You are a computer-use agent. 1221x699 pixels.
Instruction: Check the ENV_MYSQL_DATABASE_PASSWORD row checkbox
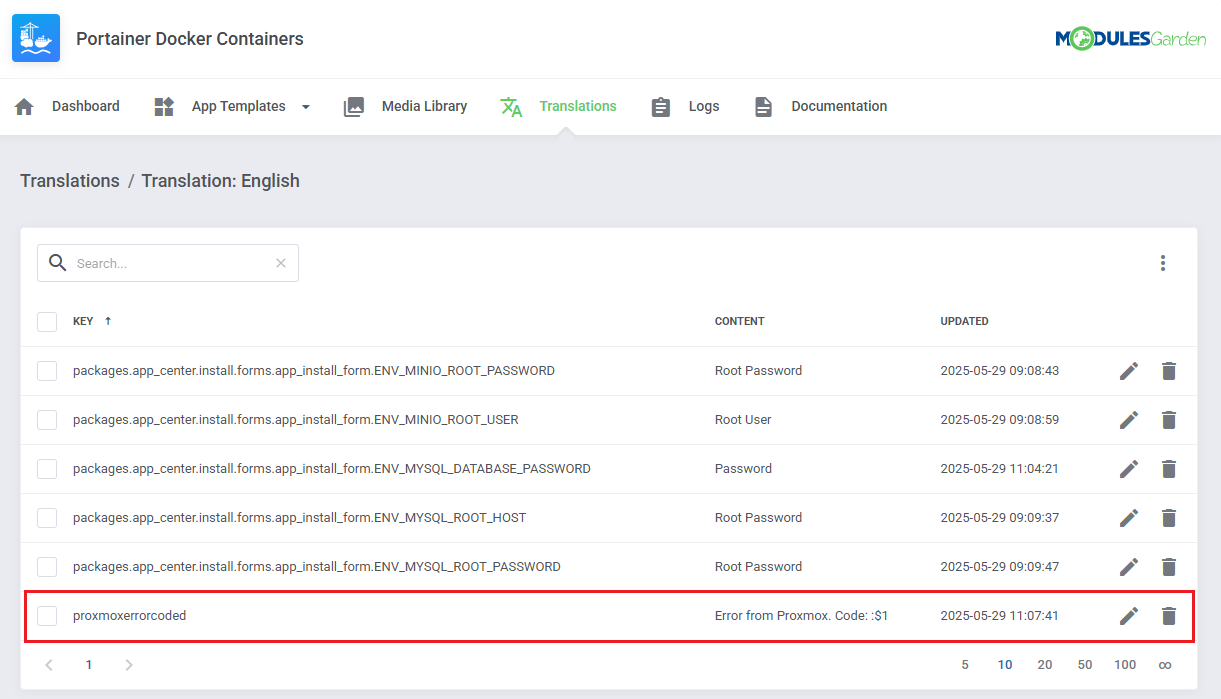(47, 469)
